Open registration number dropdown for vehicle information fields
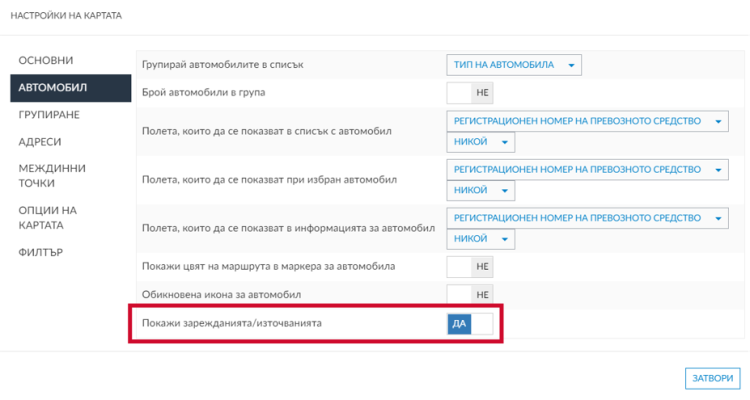Image resolution: width=750 pixels, height=400 pixels. 587,218
